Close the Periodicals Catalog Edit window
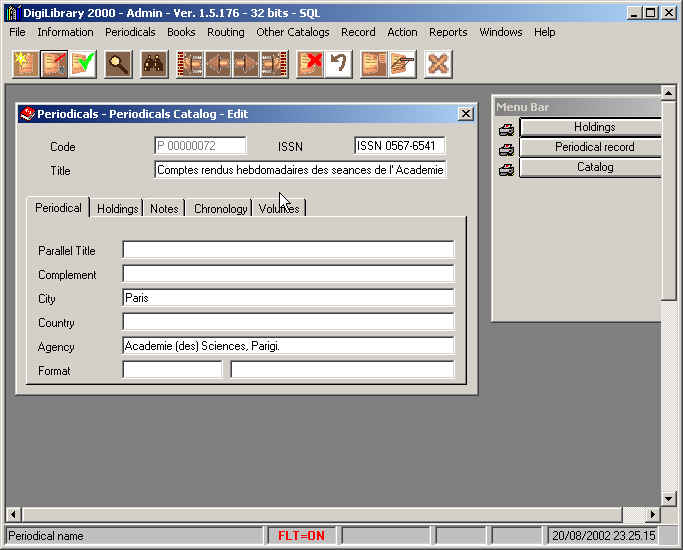Viewport: 683px width, 550px height. pos(466,114)
